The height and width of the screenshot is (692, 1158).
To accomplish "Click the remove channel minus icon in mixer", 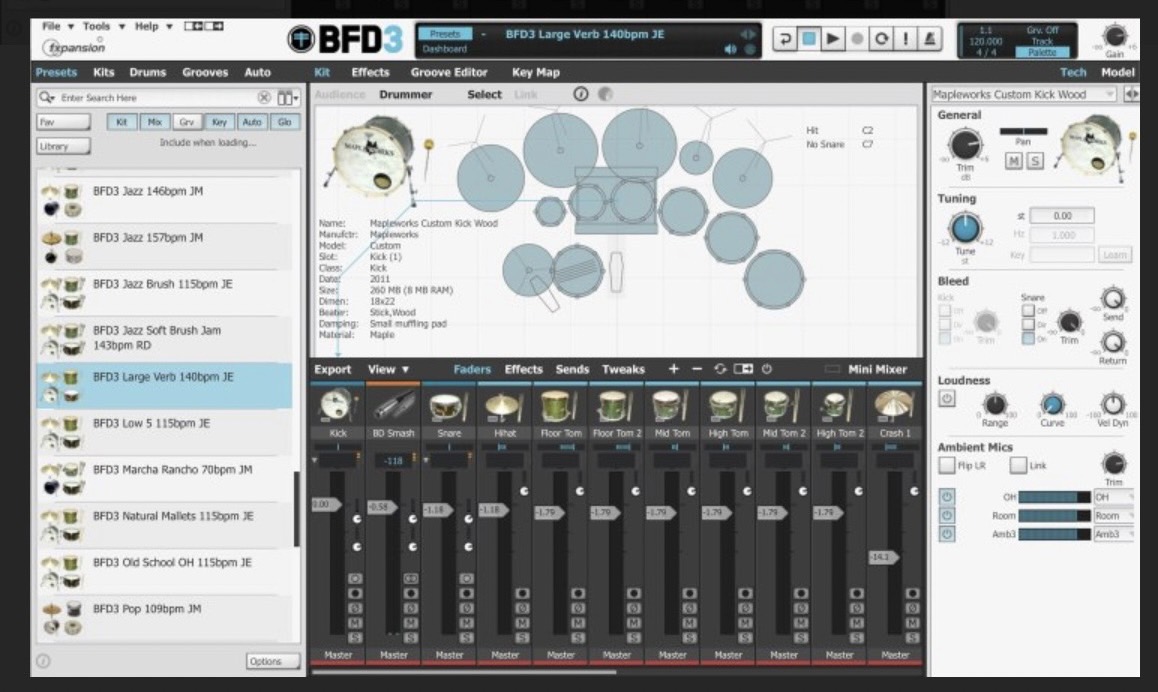I will point(696,369).
